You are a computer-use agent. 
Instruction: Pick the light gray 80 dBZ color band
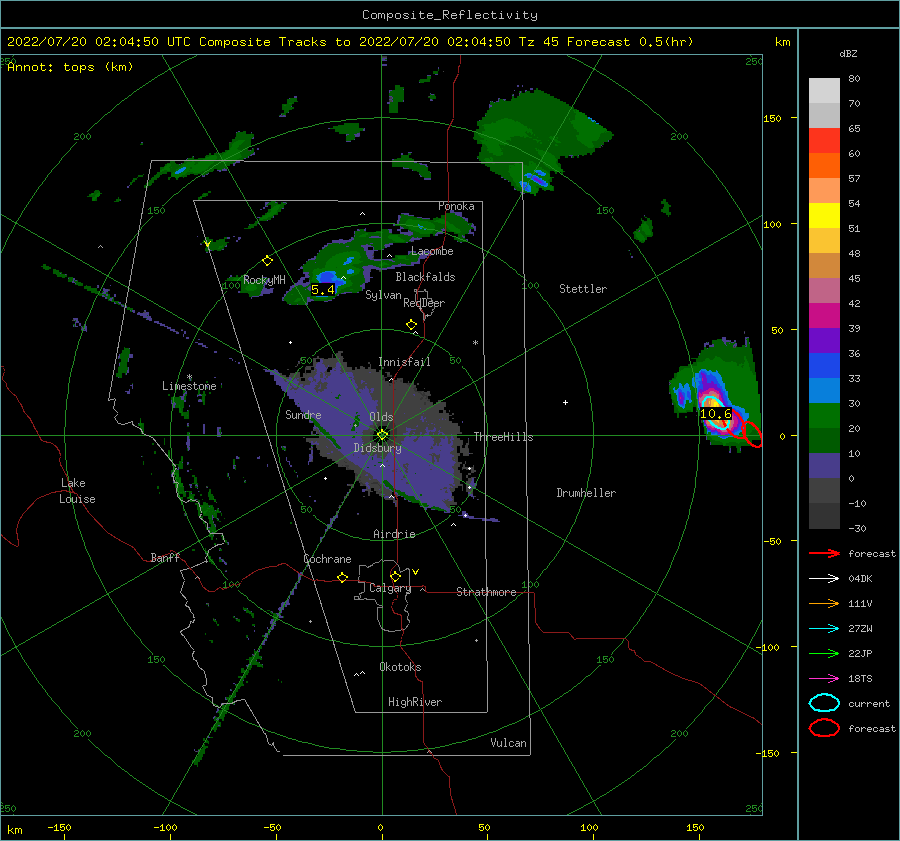click(824, 90)
